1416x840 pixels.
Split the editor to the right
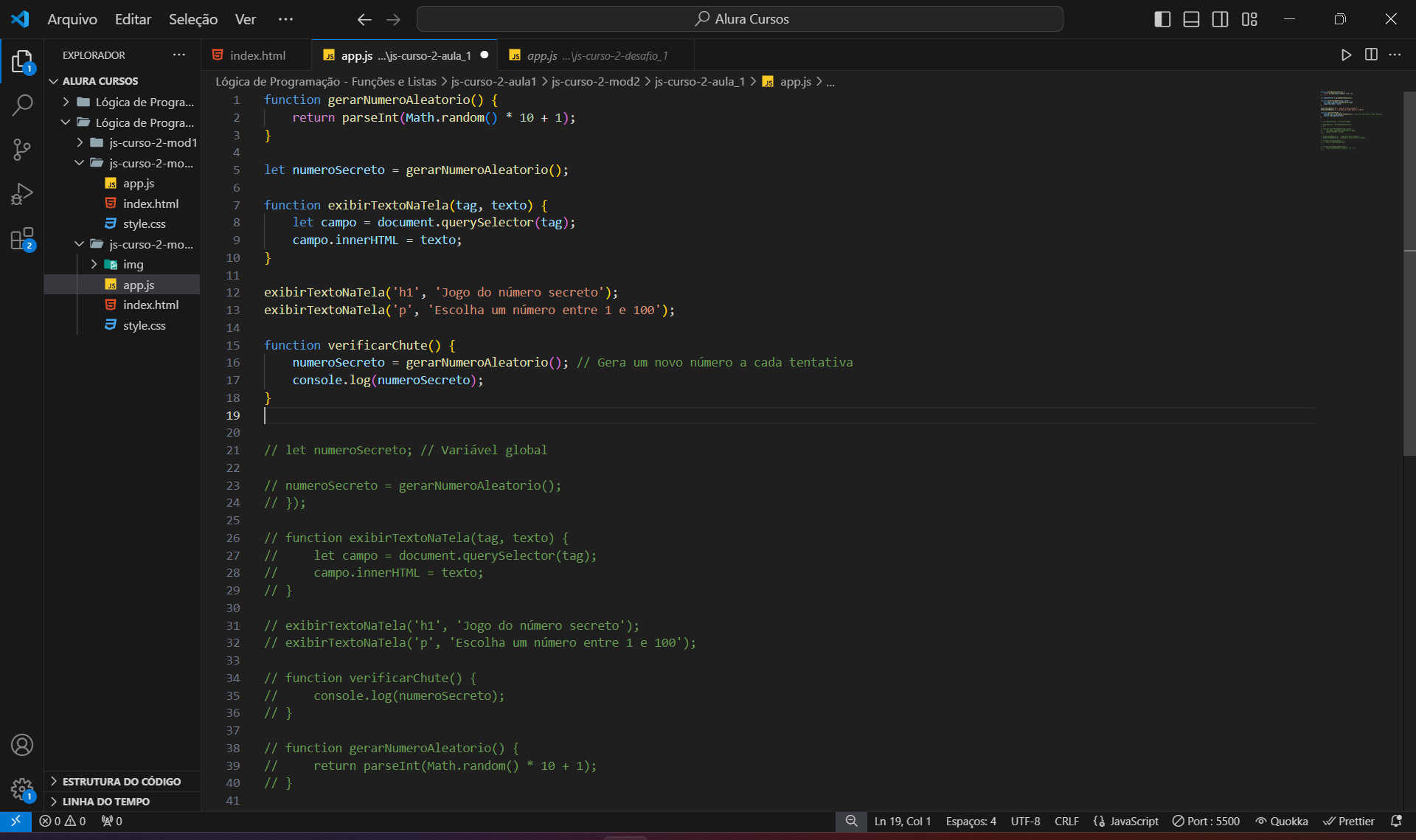coord(1371,55)
